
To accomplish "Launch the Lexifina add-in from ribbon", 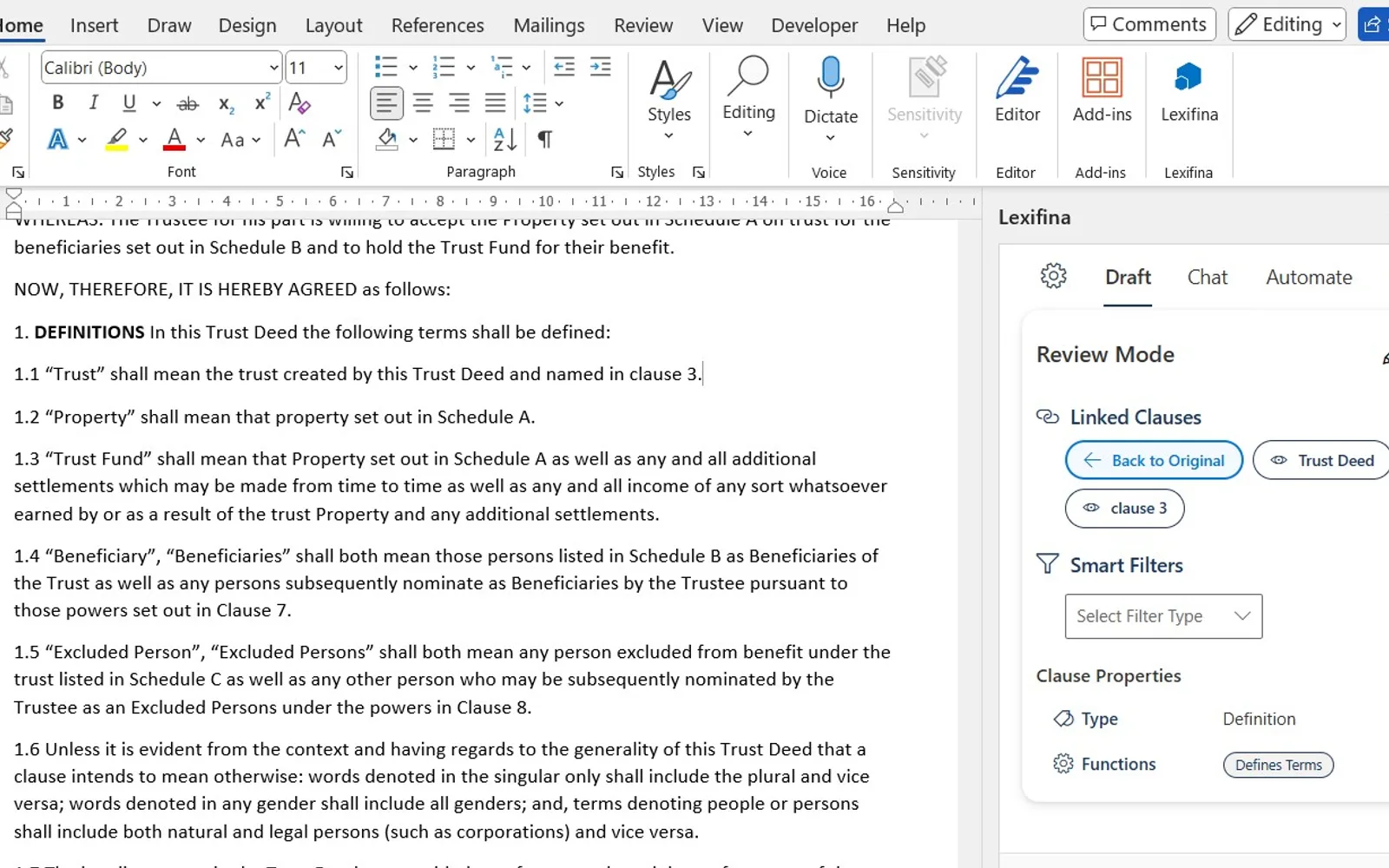I will point(1188,91).
